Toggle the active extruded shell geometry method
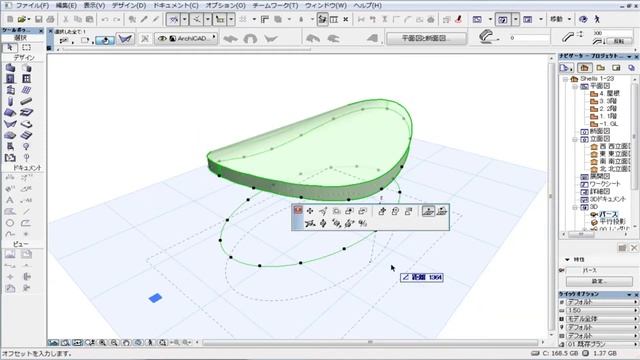This screenshot has height=360, width=640. coord(105,40)
